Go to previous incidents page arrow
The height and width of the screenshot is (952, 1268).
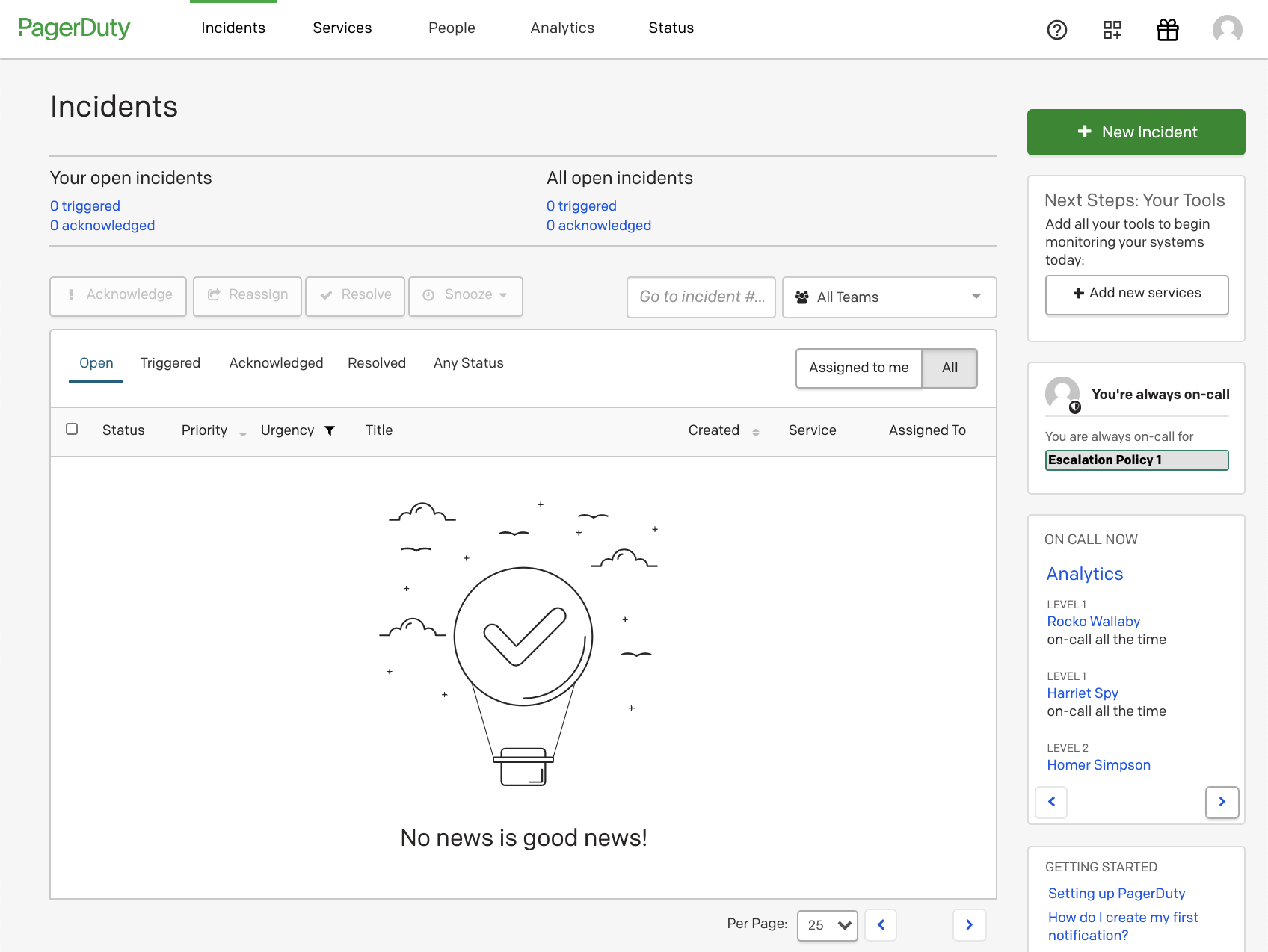tap(881, 925)
